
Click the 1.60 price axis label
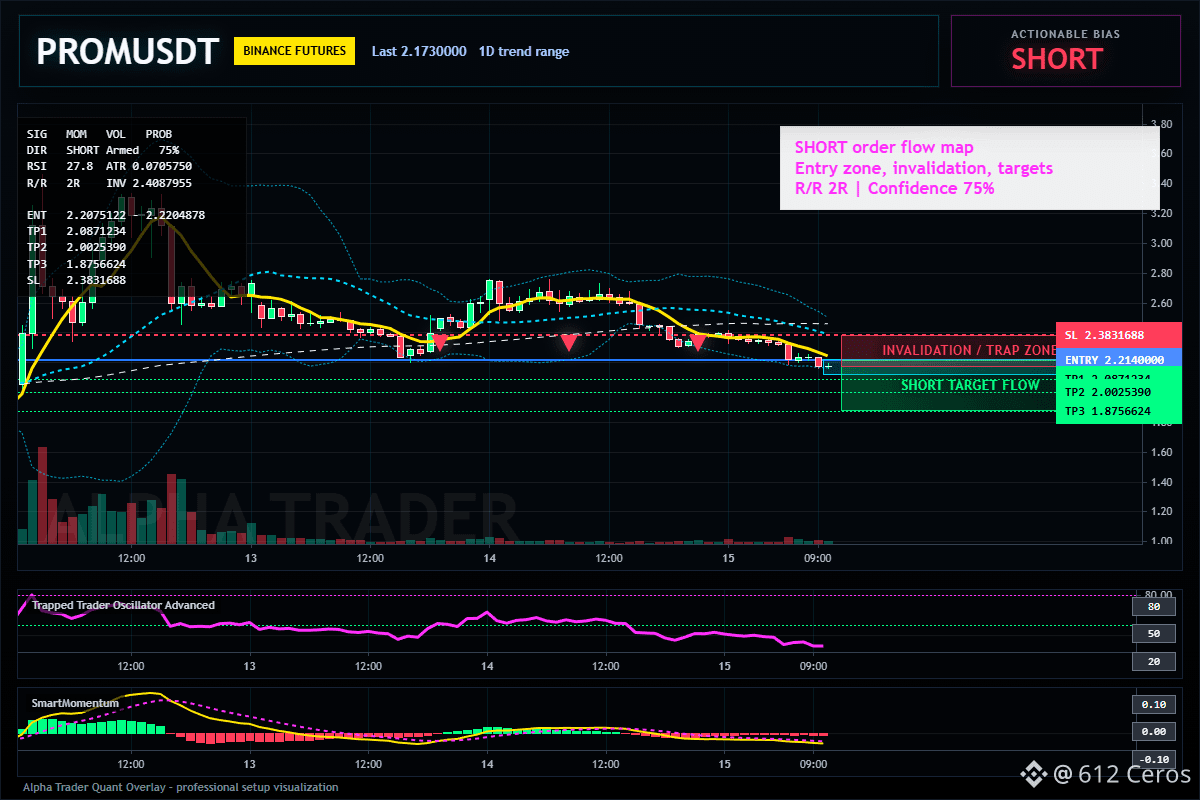1161,452
